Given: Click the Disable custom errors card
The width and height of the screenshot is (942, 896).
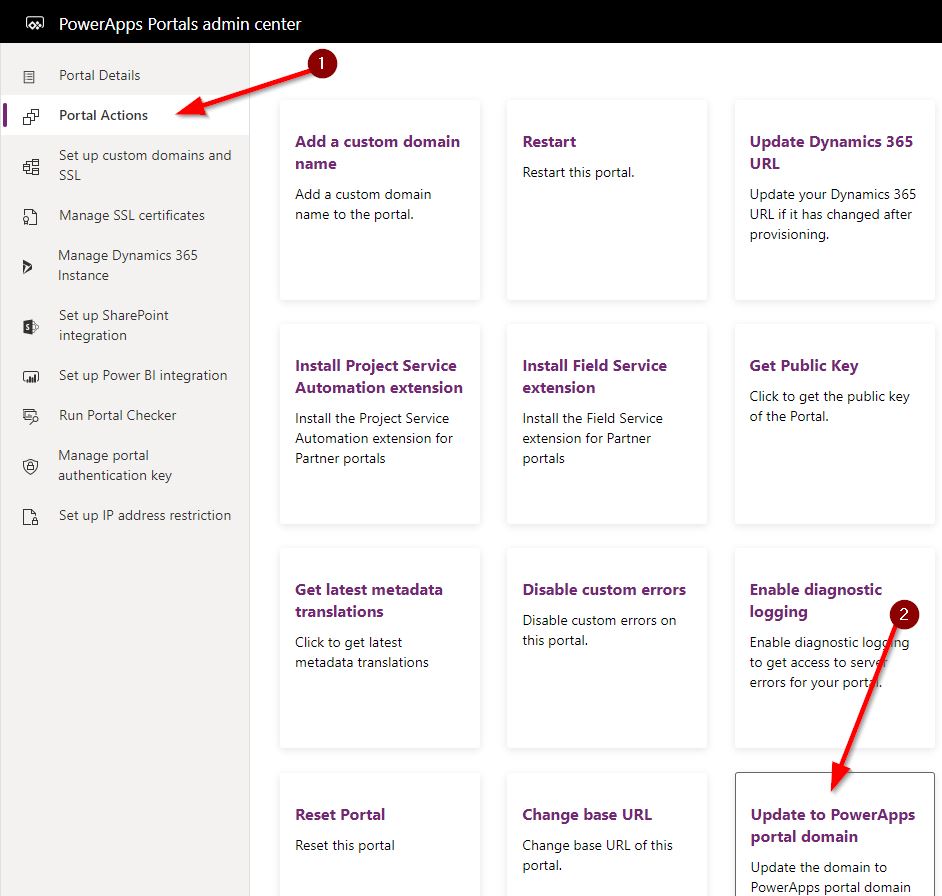Looking at the screenshot, I should (x=607, y=648).
